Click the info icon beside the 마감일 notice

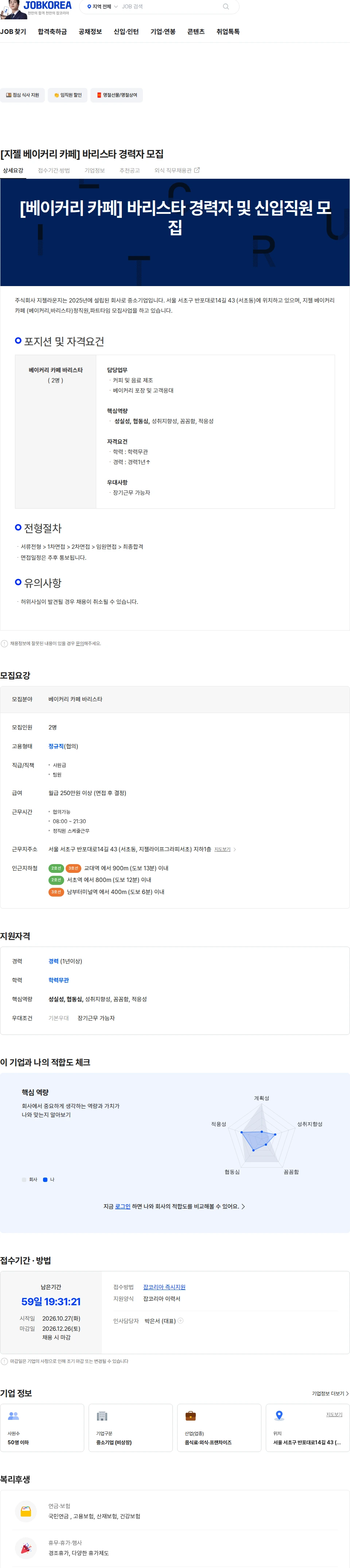[x=4, y=1361]
